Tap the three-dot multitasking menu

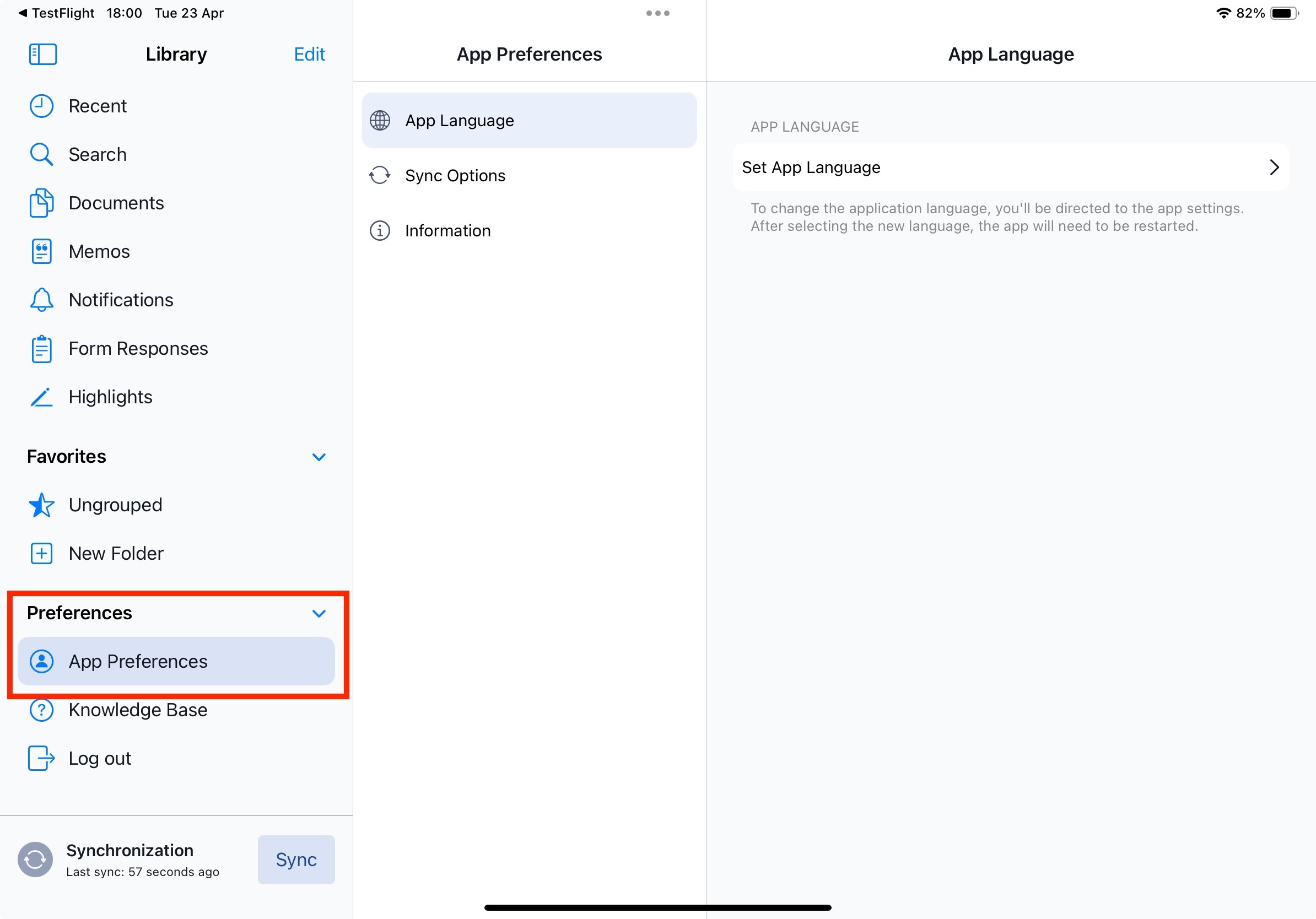[657, 13]
